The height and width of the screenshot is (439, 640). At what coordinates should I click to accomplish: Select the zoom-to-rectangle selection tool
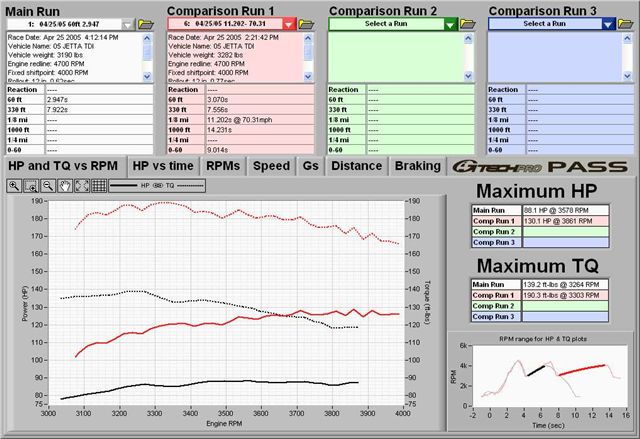tap(31, 186)
